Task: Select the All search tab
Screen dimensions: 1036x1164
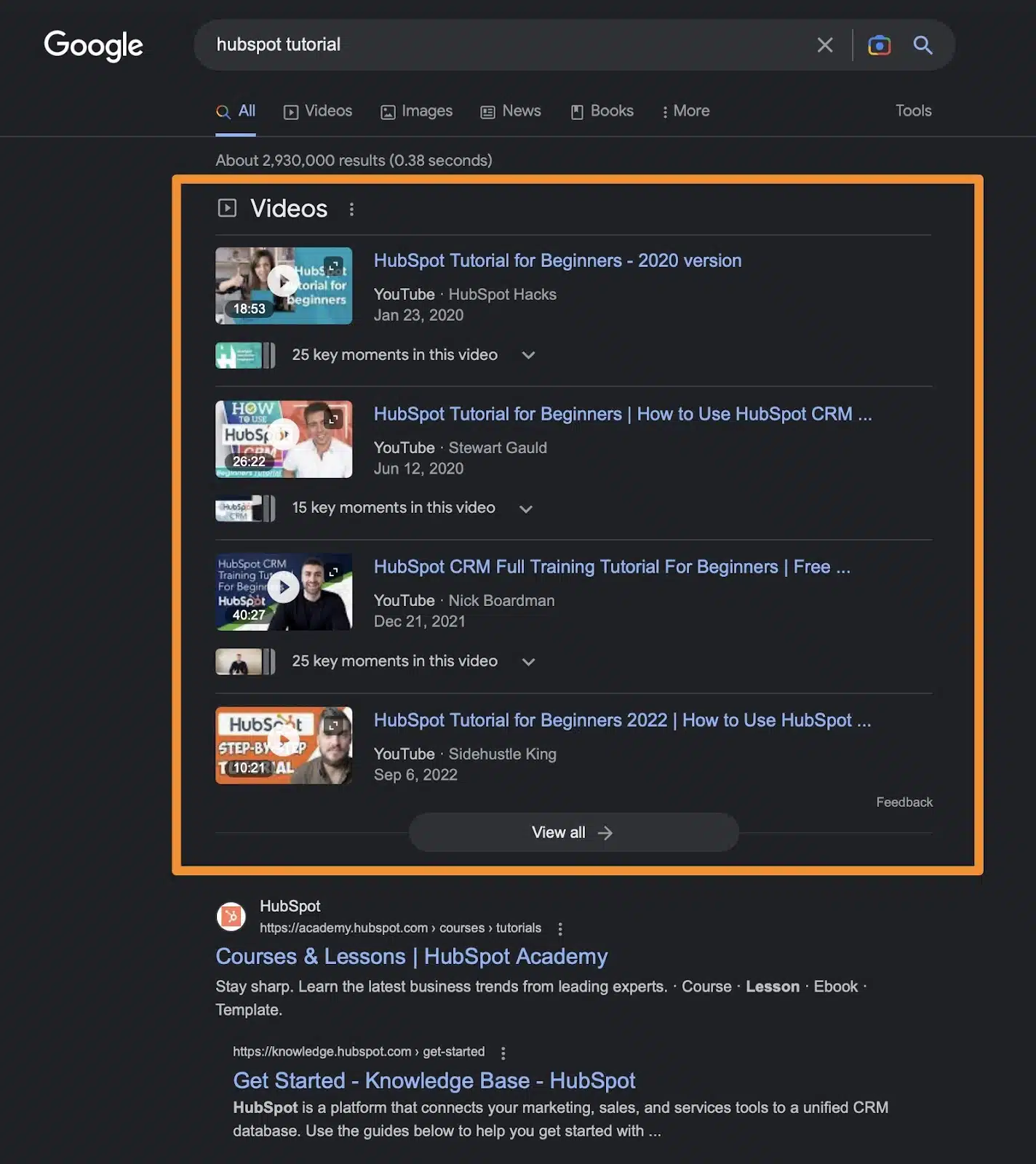Action: 236,111
